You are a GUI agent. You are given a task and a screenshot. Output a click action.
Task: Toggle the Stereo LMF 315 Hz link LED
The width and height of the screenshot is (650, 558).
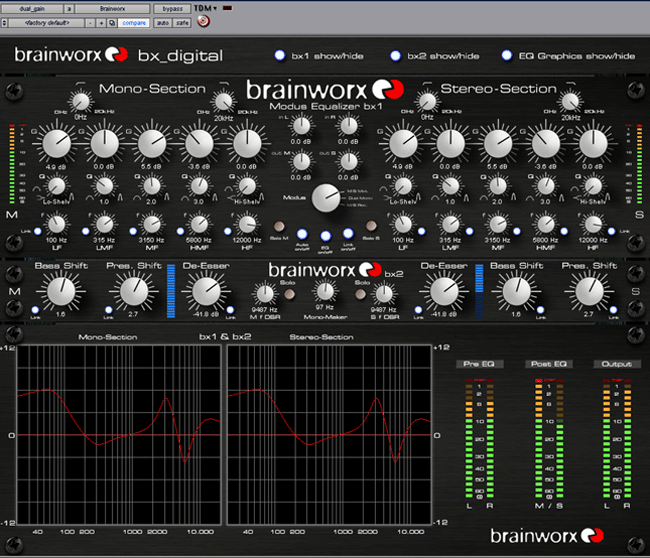(x=469, y=231)
